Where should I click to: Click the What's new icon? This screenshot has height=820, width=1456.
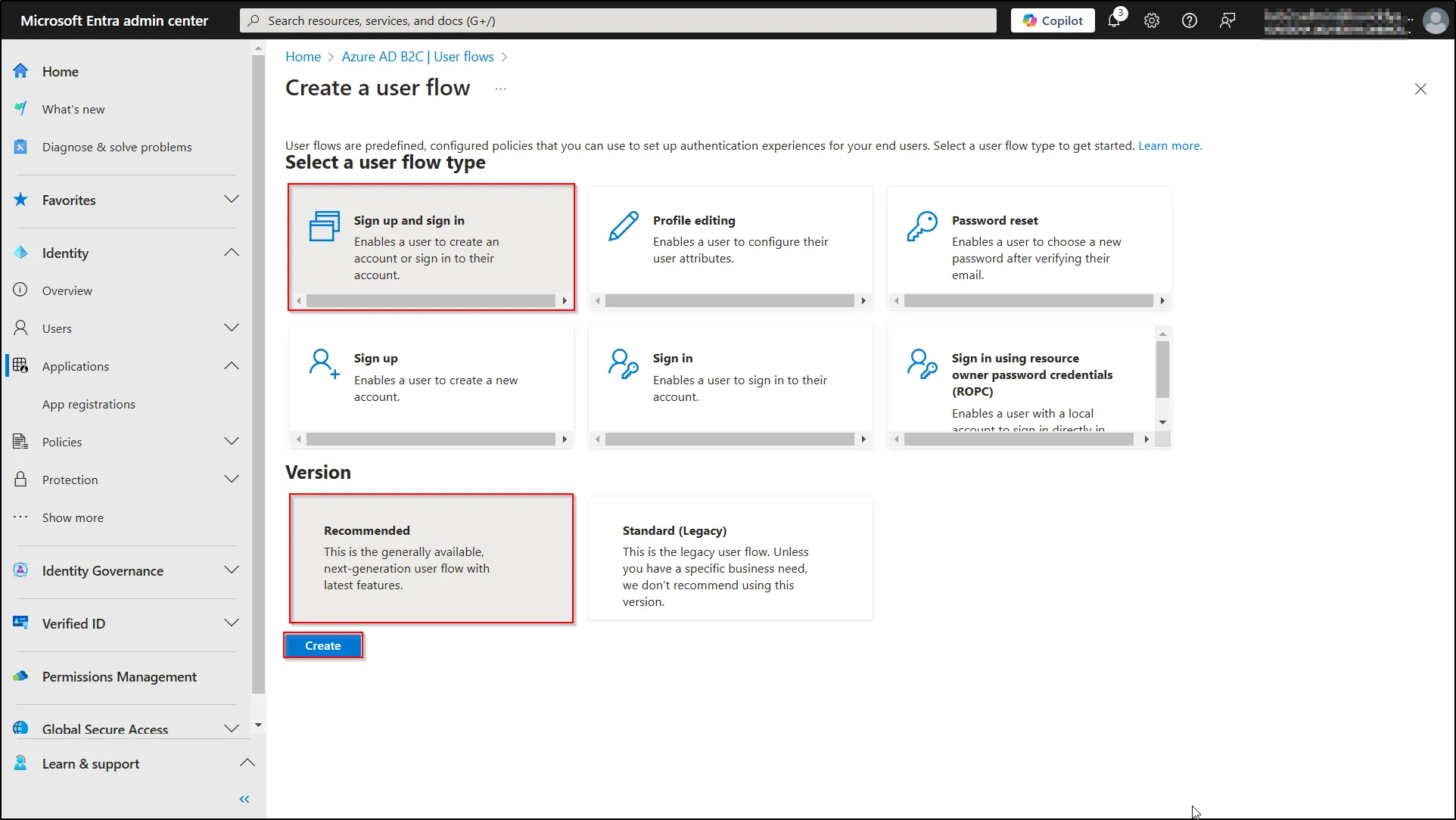tap(20, 109)
